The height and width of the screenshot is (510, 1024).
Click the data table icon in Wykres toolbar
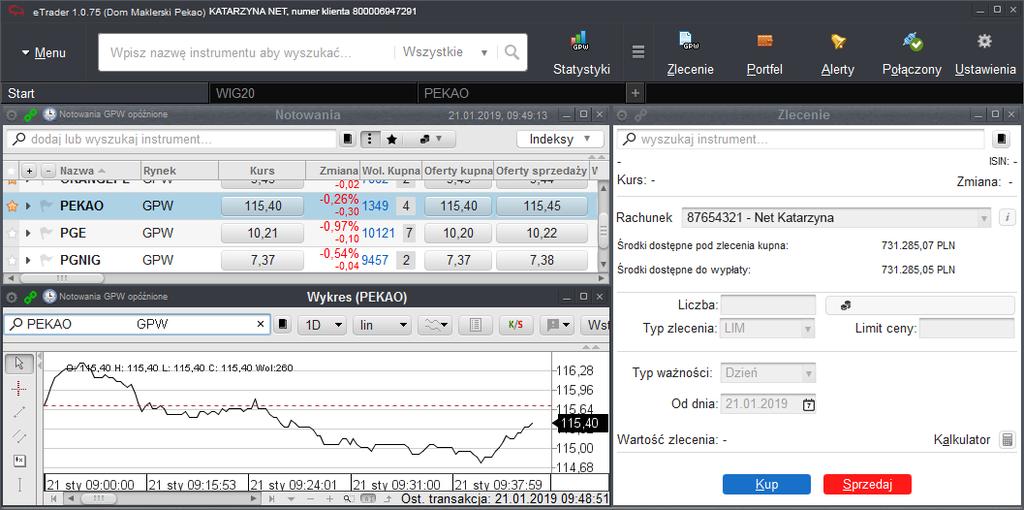point(475,325)
